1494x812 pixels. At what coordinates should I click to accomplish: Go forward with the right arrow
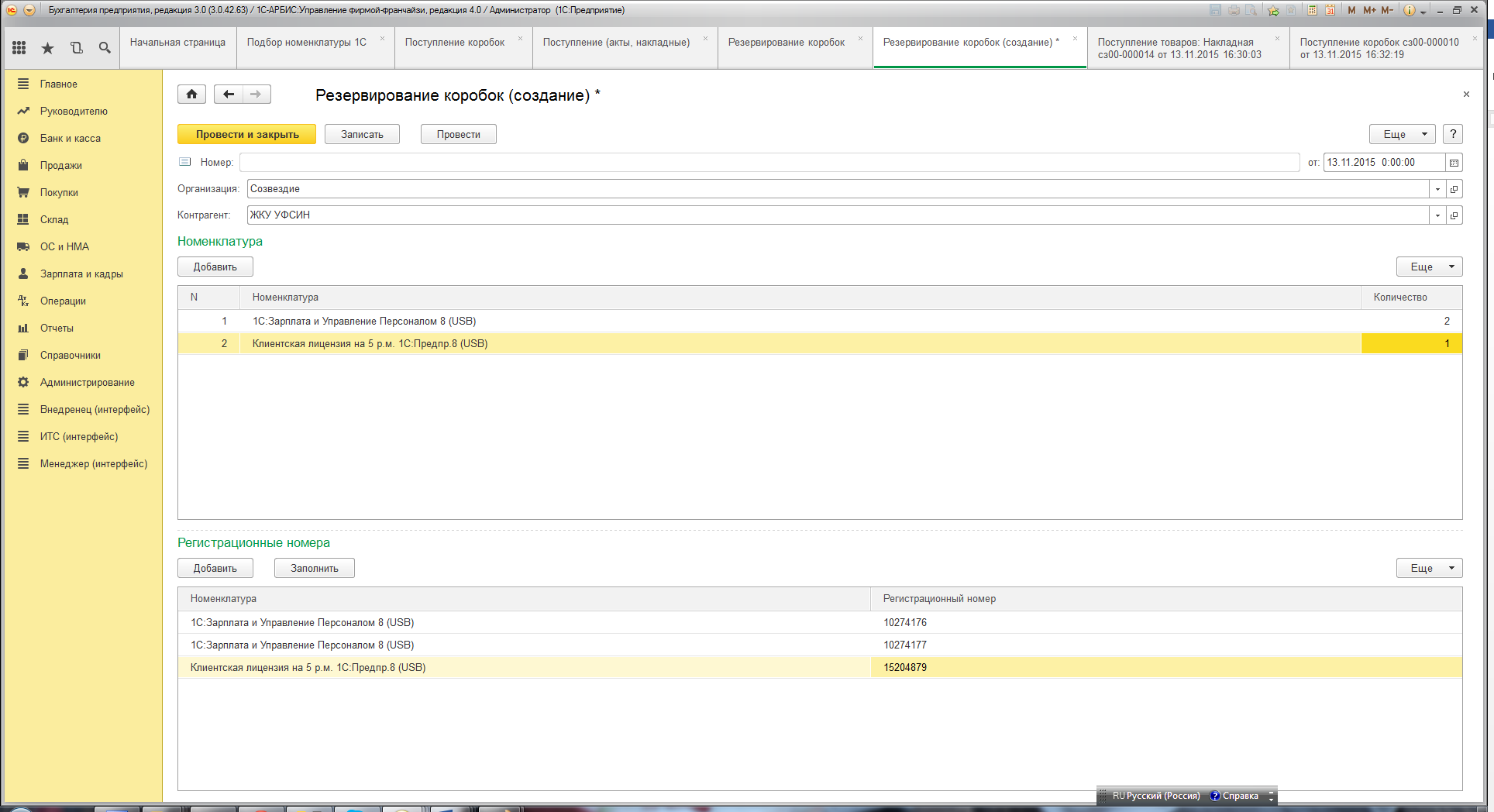pos(256,95)
